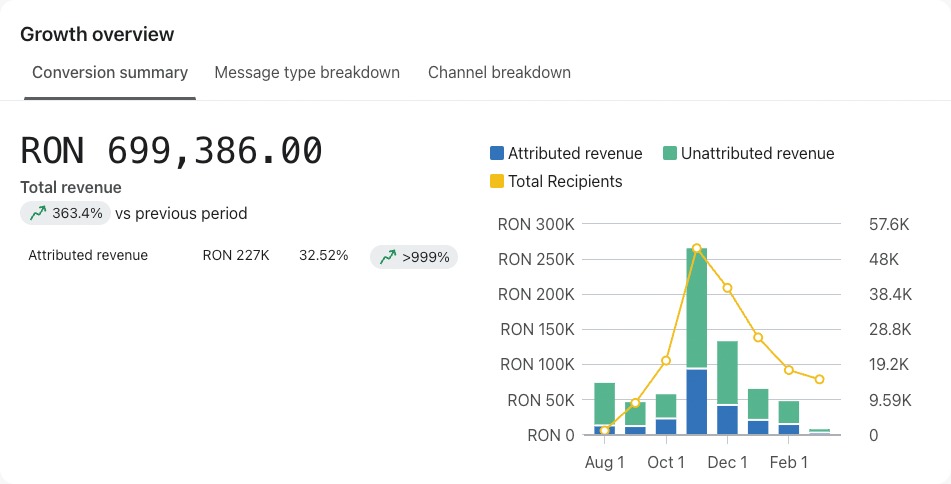Click the 363.4% upward trend arrow icon

(x=38, y=213)
